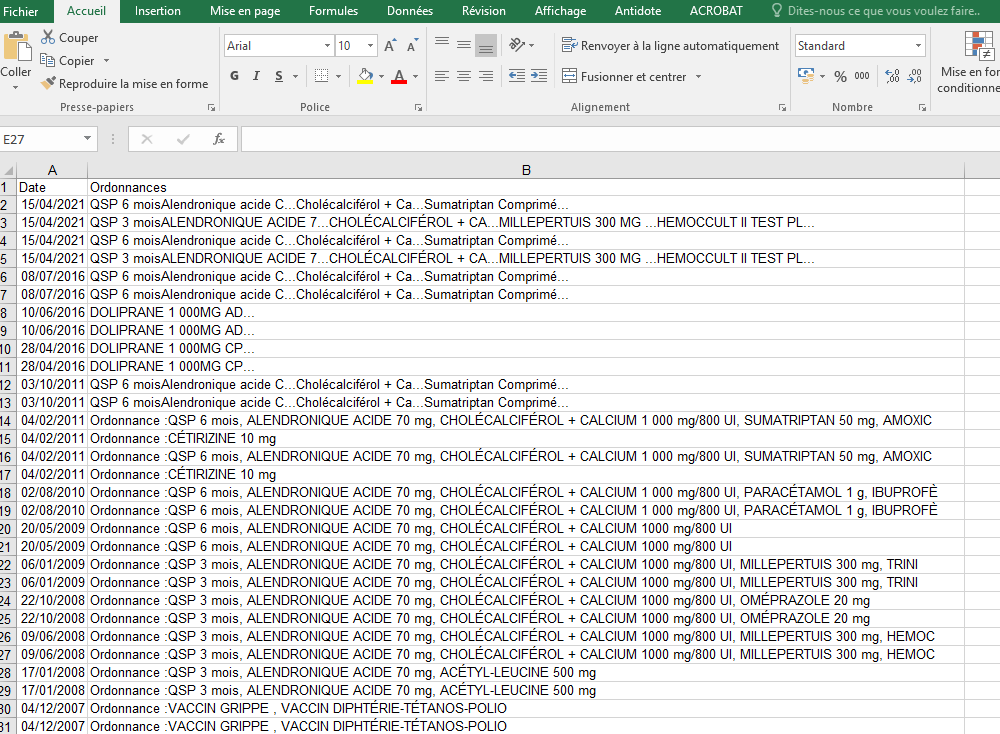Image resolution: width=1000 pixels, height=734 pixels.
Task: Increase indent
Action: point(539,76)
